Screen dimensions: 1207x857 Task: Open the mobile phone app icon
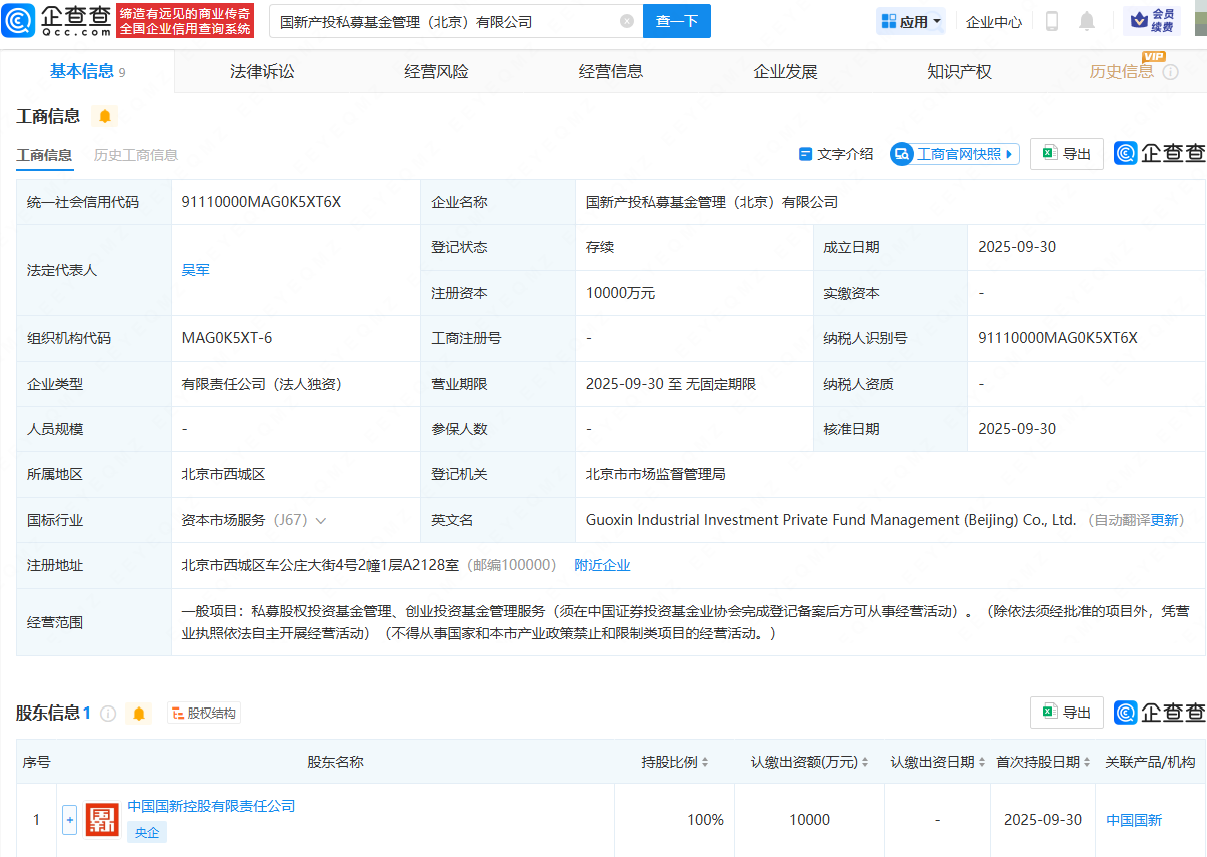[x=1052, y=21]
